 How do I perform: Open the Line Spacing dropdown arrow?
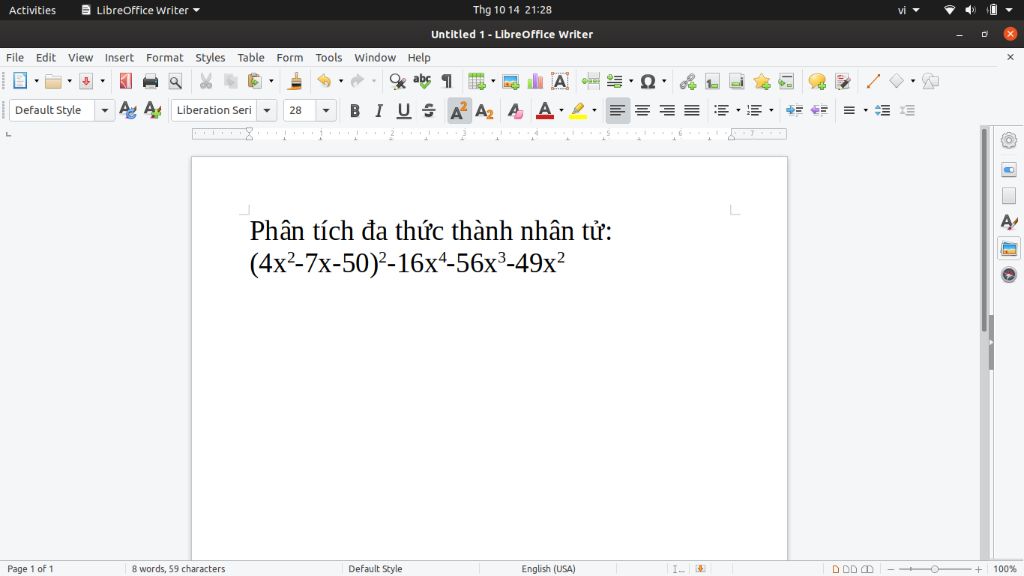click(x=865, y=110)
